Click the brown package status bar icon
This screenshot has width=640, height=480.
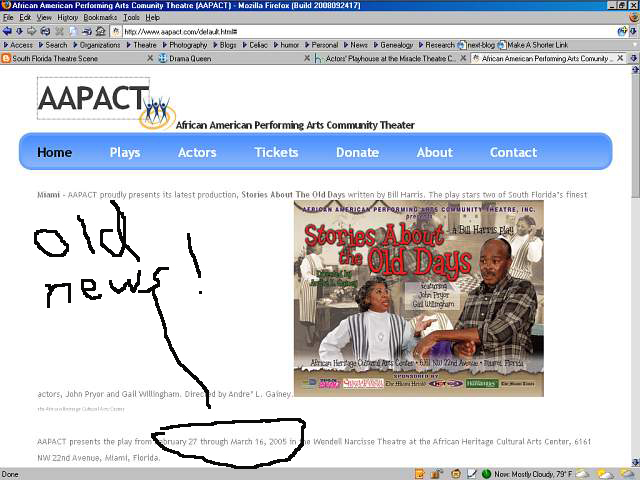pos(436,474)
